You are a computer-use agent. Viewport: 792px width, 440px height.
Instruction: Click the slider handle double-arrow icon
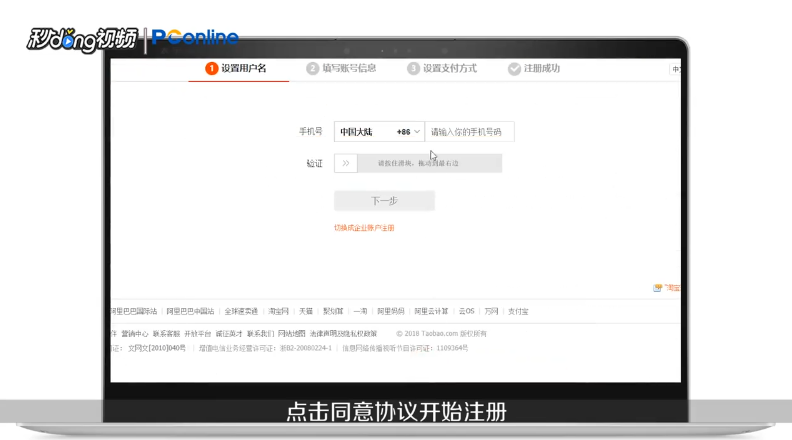click(x=345, y=163)
